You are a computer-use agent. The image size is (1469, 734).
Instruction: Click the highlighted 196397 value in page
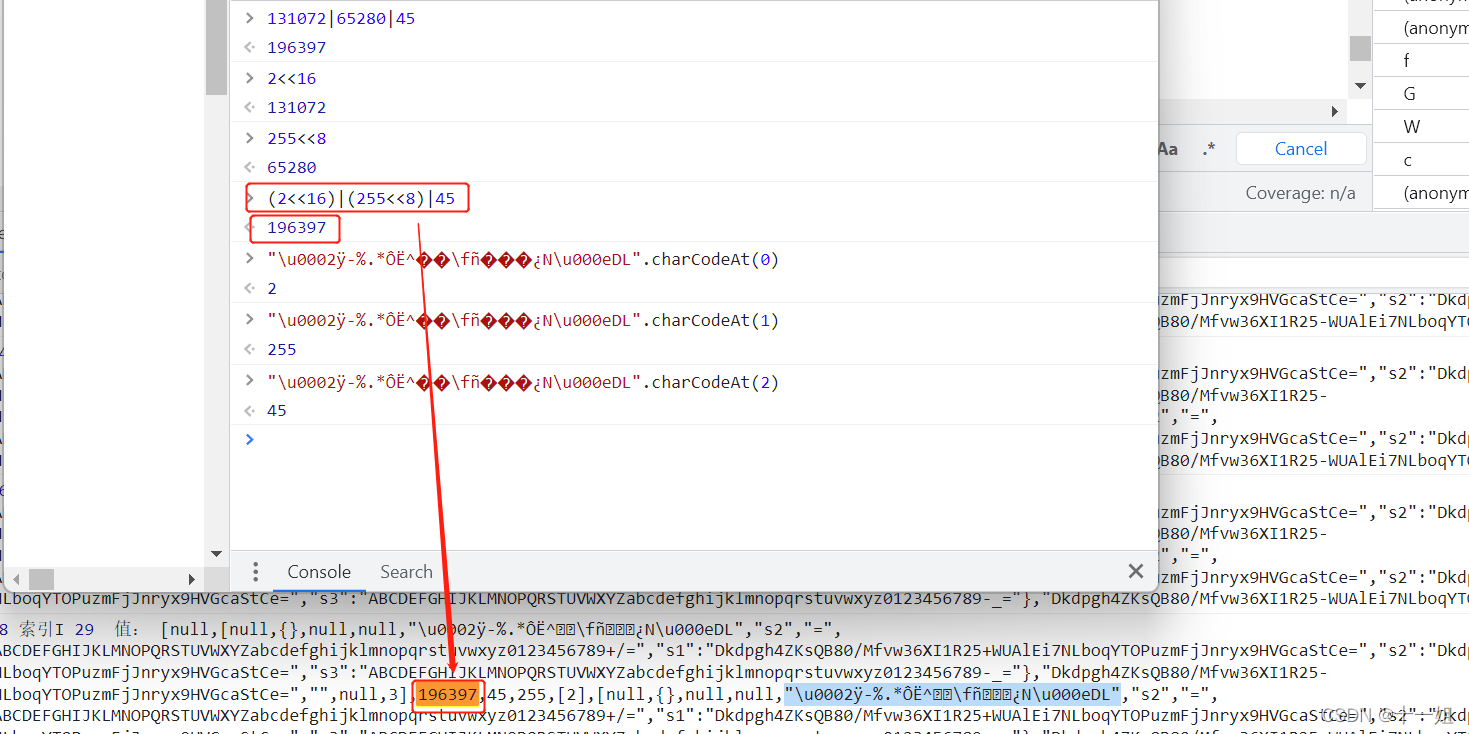pos(449,695)
